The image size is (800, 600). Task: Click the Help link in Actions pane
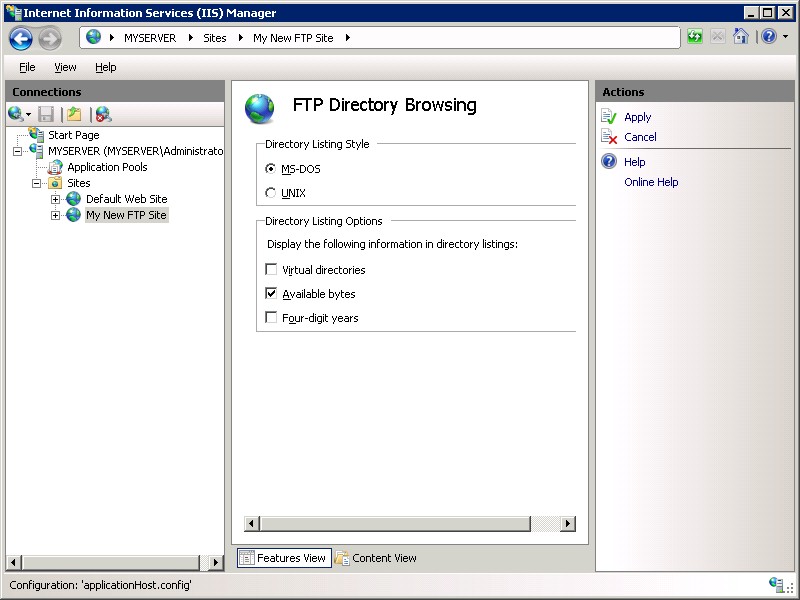point(634,162)
